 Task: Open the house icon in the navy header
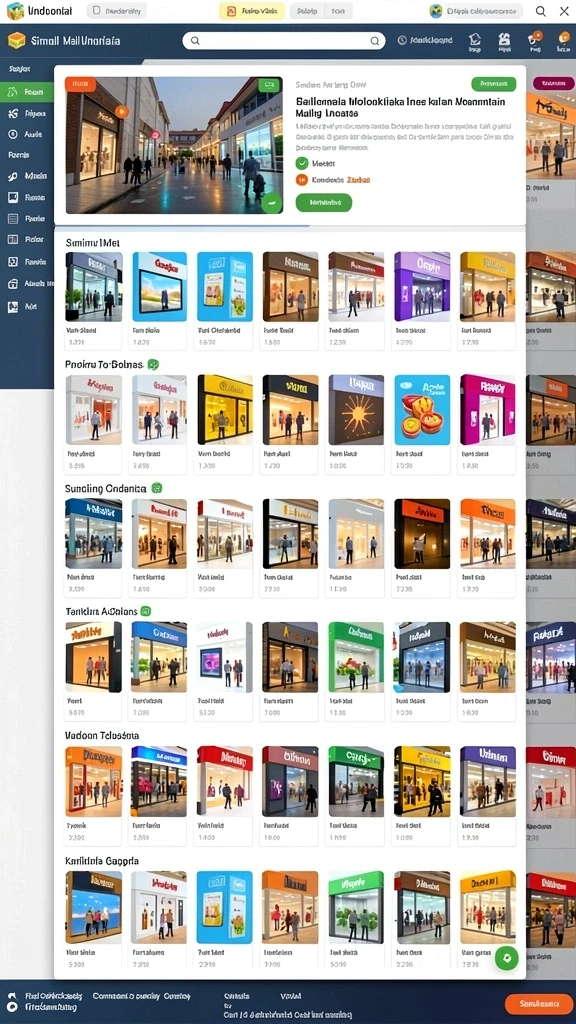475,39
